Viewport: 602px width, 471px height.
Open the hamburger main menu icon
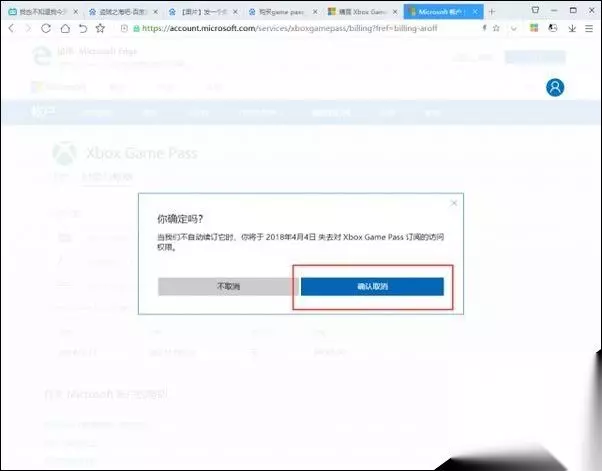tap(589, 28)
